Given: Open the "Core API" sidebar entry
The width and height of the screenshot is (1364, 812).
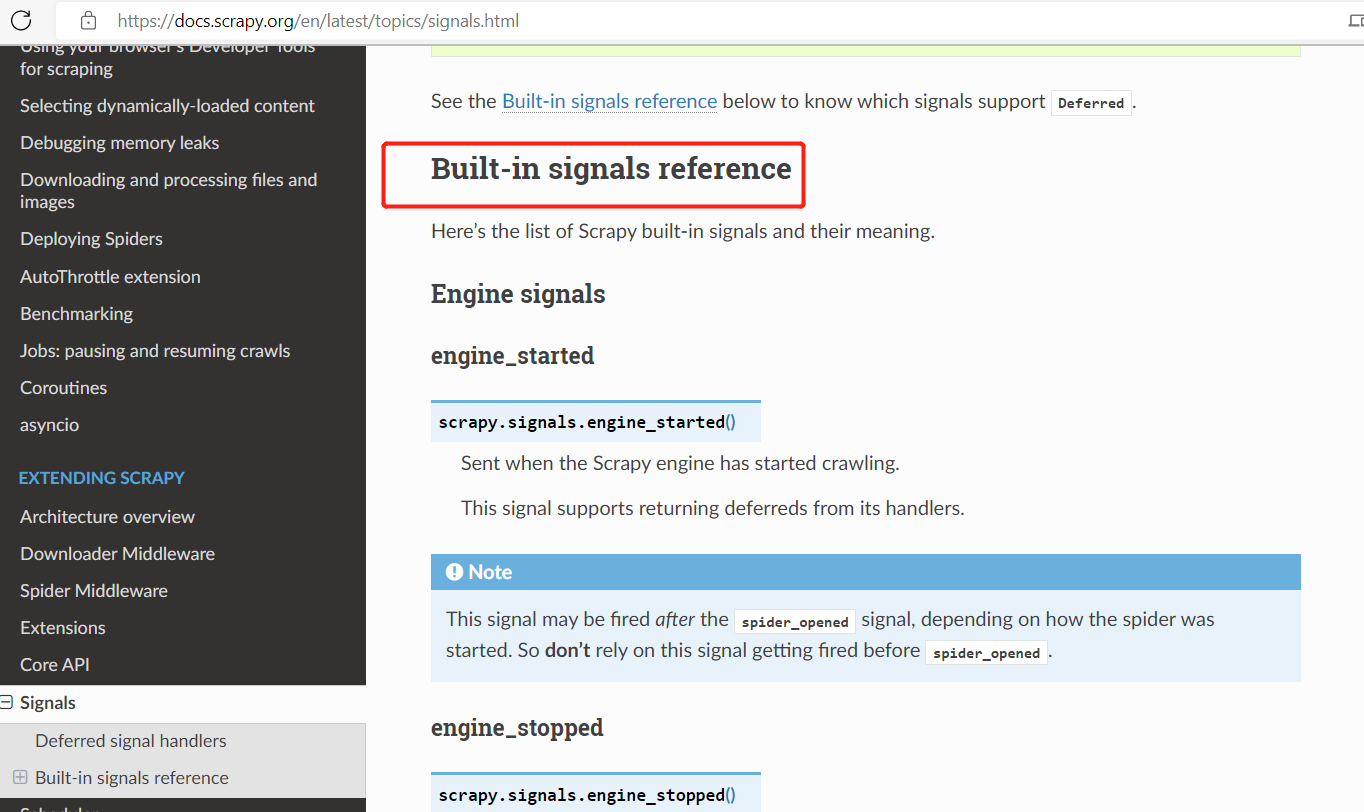Looking at the screenshot, I should (55, 664).
